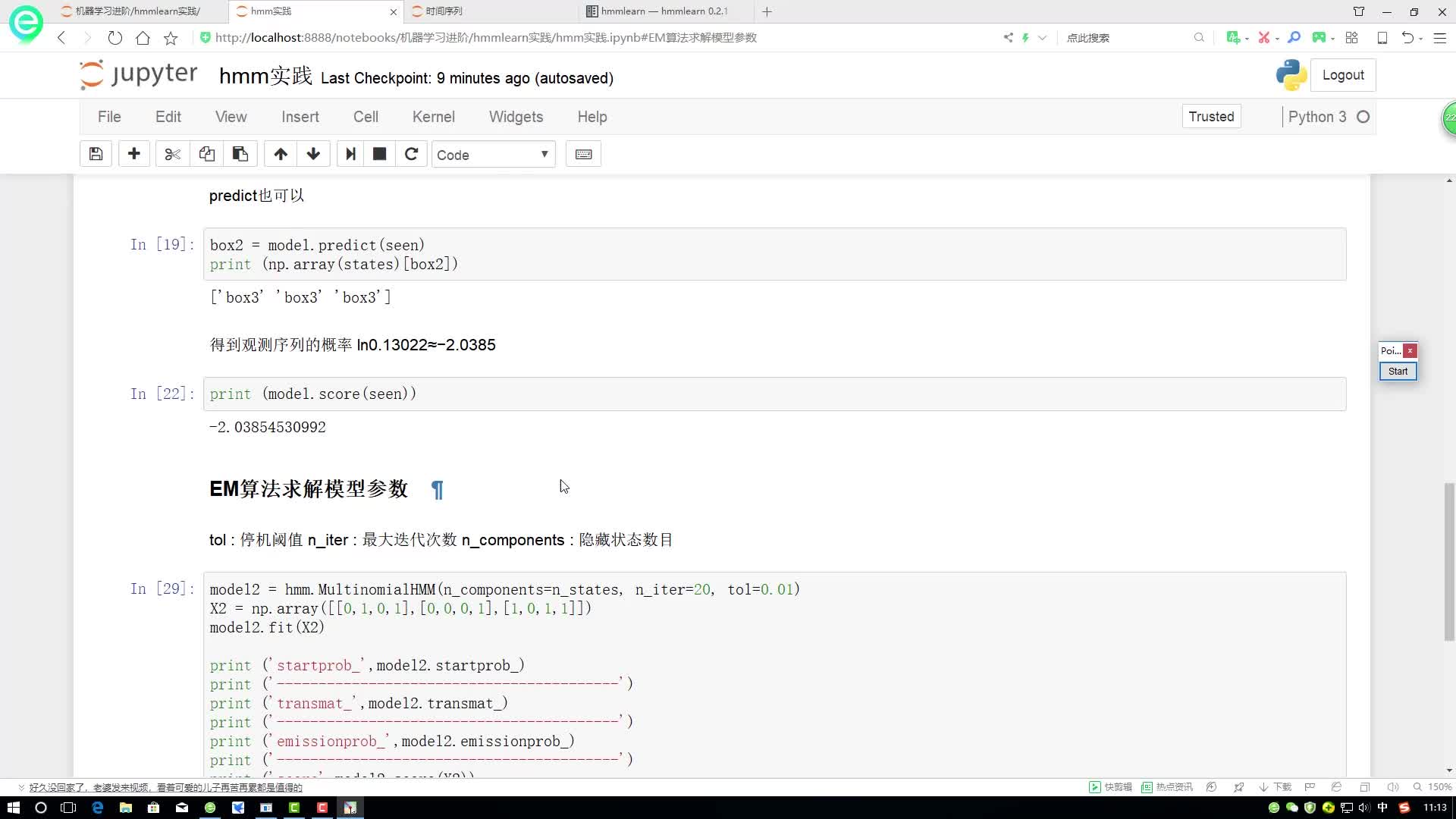Open a new browser tab with plus
The width and height of the screenshot is (1456, 819).
pyautogui.click(x=767, y=11)
